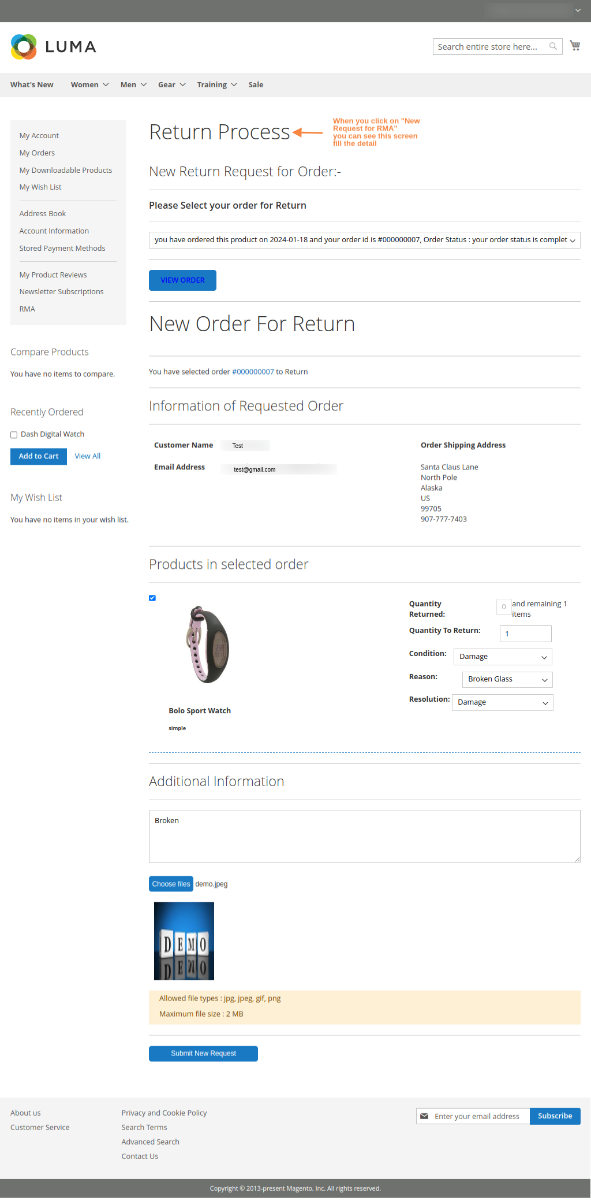
Task: Click the demo.jpeg image thumbnail
Action: (x=184, y=940)
